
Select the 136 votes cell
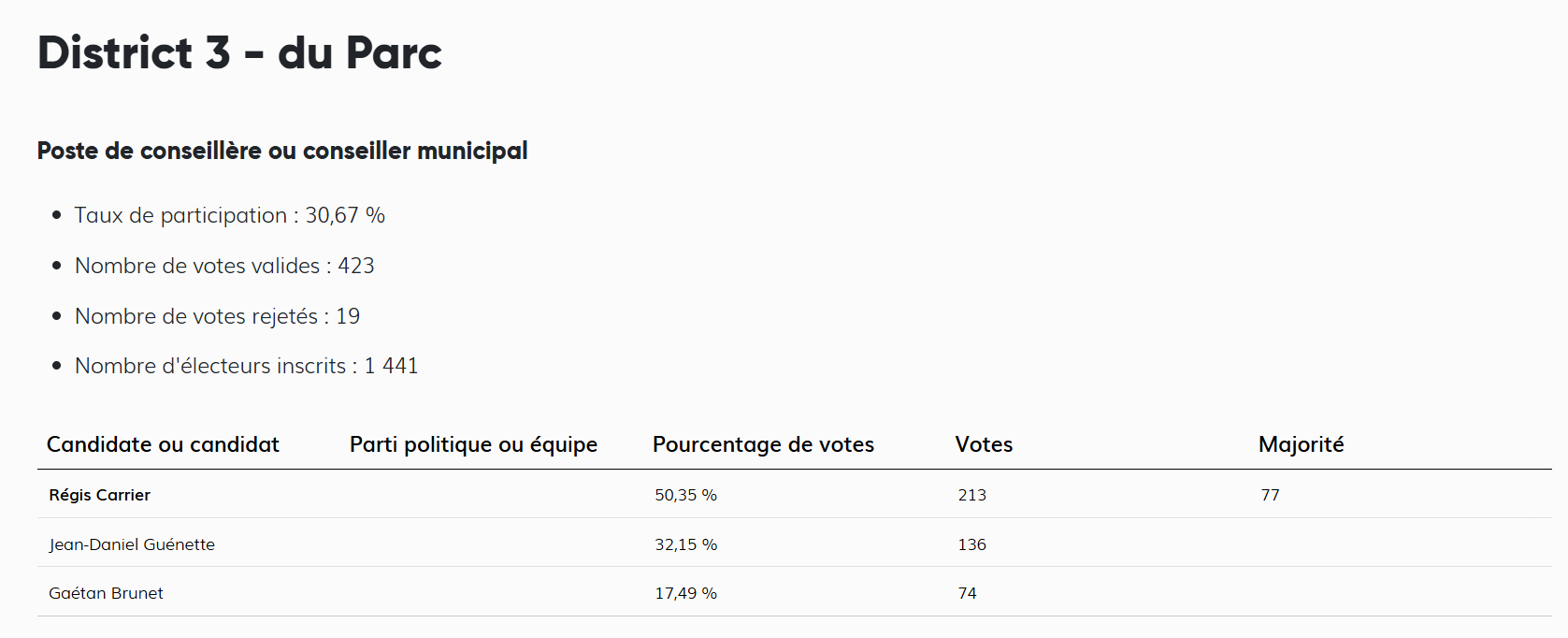pyautogui.click(x=971, y=544)
